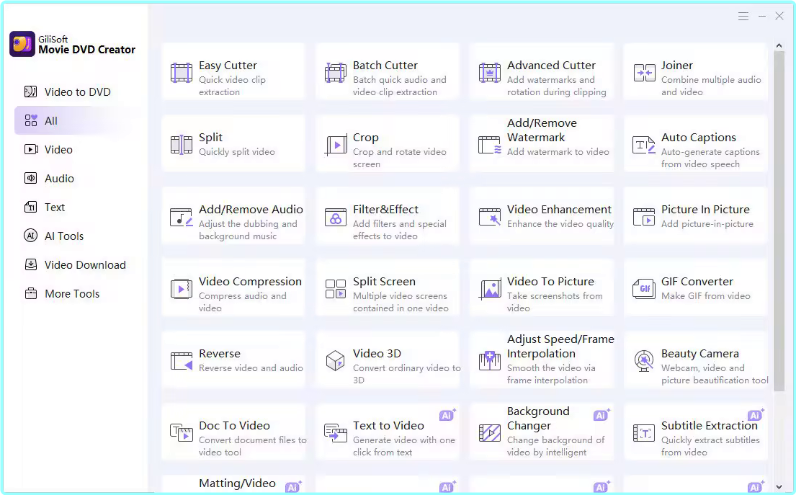The width and height of the screenshot is (796, 495).
Task: Open the Picture In Picture icon
Action: click(644, 217)
